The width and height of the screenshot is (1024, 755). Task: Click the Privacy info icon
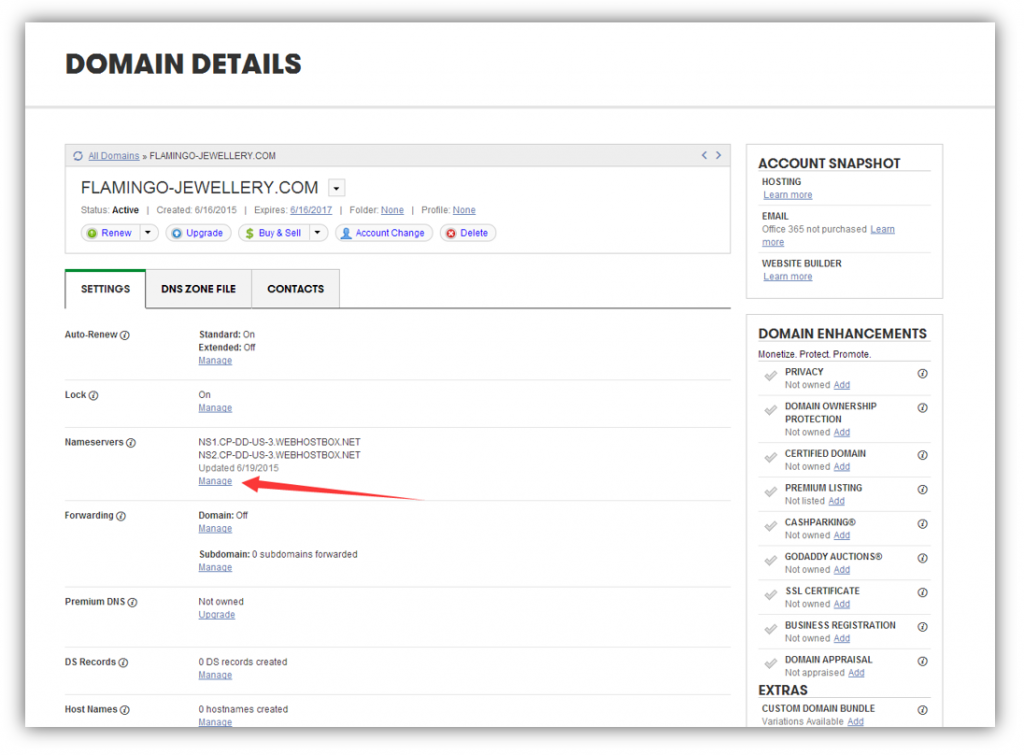pos(923,374)
